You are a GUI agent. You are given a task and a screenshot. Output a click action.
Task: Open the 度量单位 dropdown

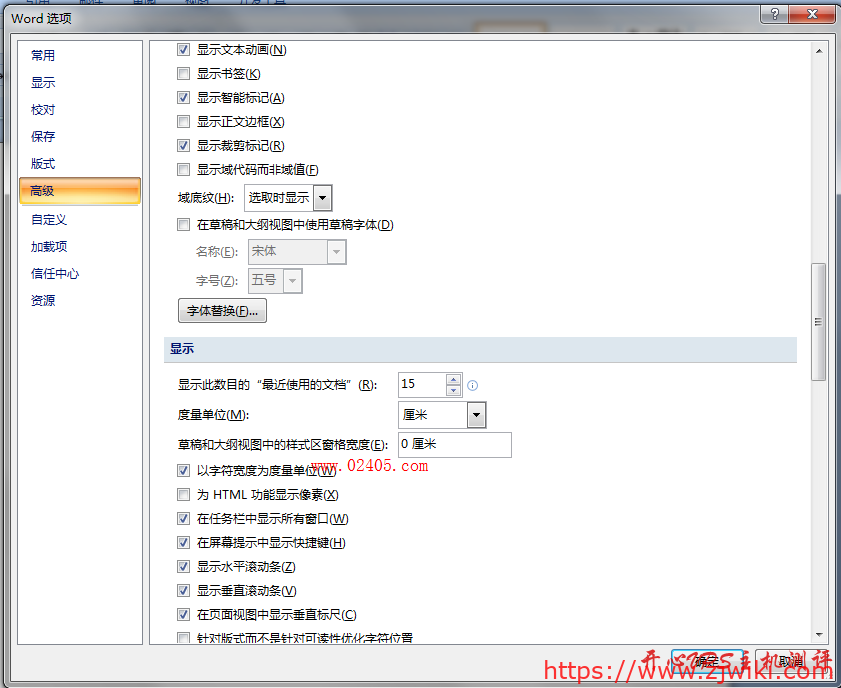point(475,414)
